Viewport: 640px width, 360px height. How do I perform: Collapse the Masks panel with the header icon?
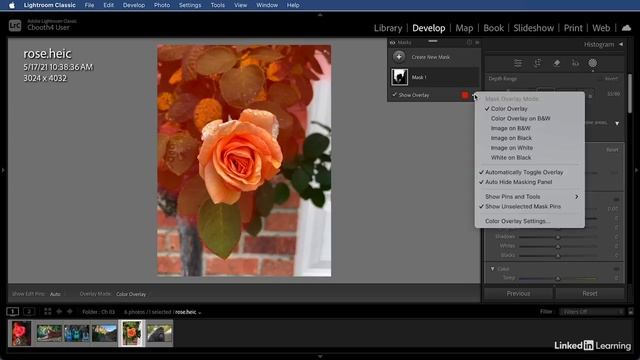pyautogui.click(x=477, y=42)
